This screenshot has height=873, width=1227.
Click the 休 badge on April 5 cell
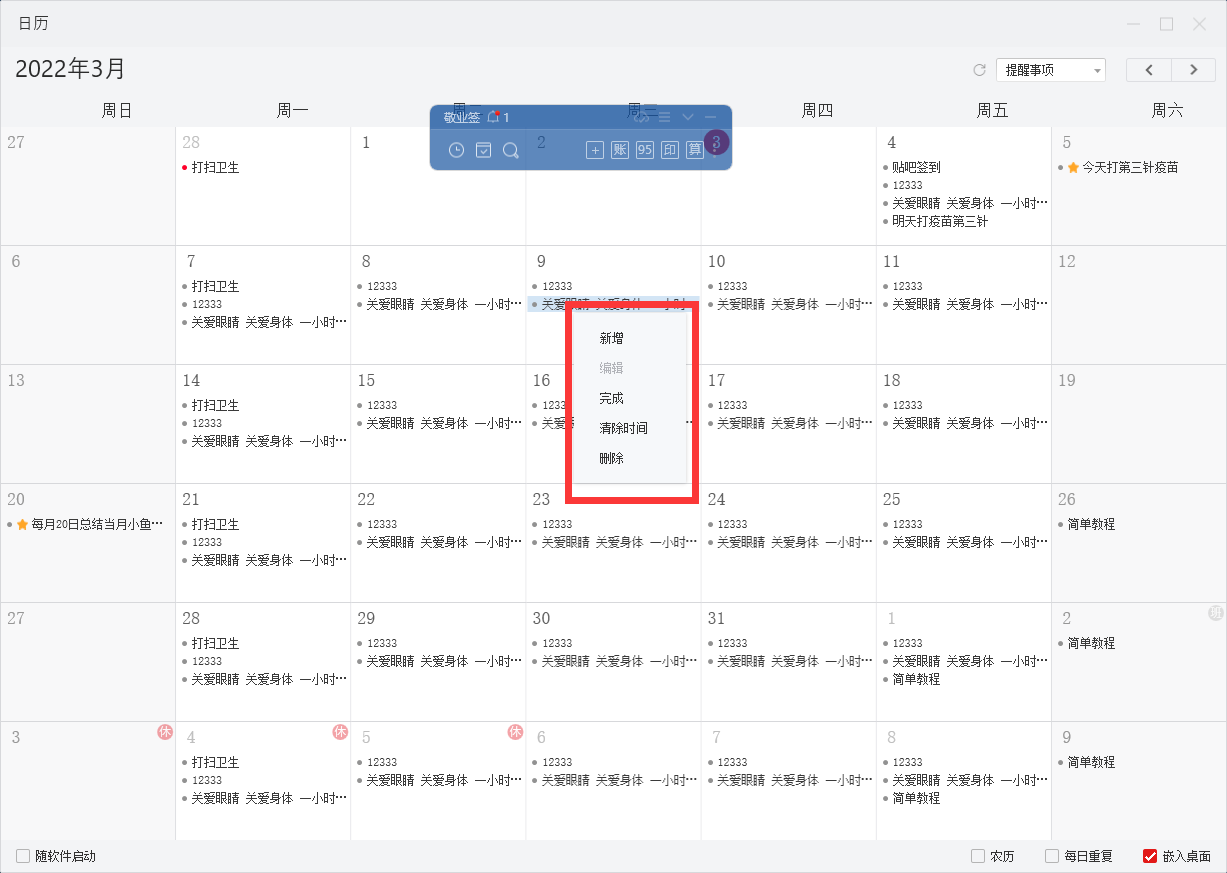pyautogui.click(x=516, y=732)
